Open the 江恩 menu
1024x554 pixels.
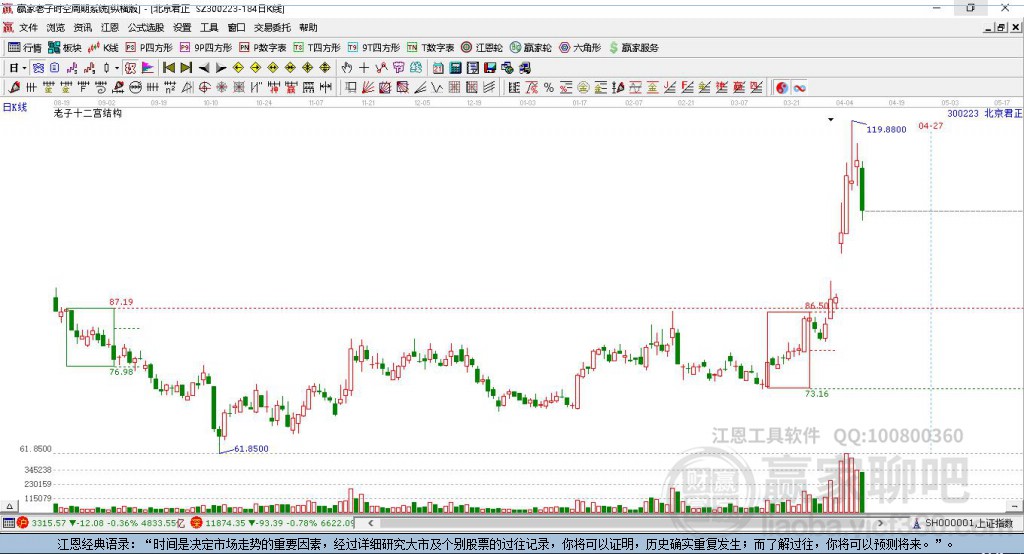(110, 28)
